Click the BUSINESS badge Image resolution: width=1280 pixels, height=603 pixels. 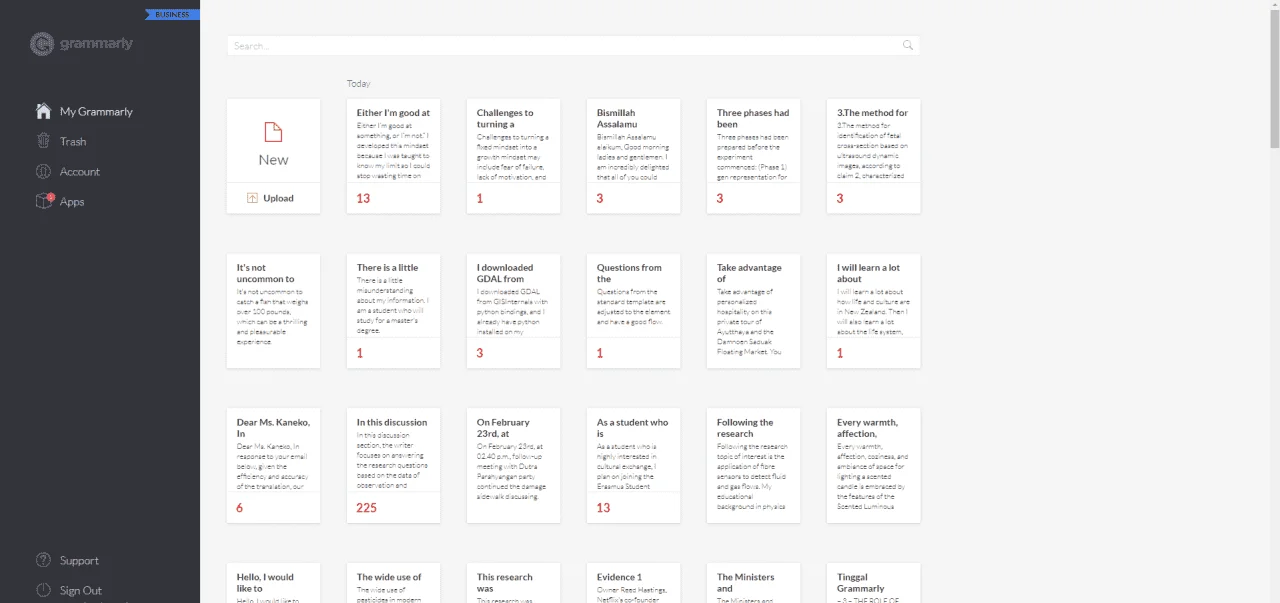coord(172,14)
